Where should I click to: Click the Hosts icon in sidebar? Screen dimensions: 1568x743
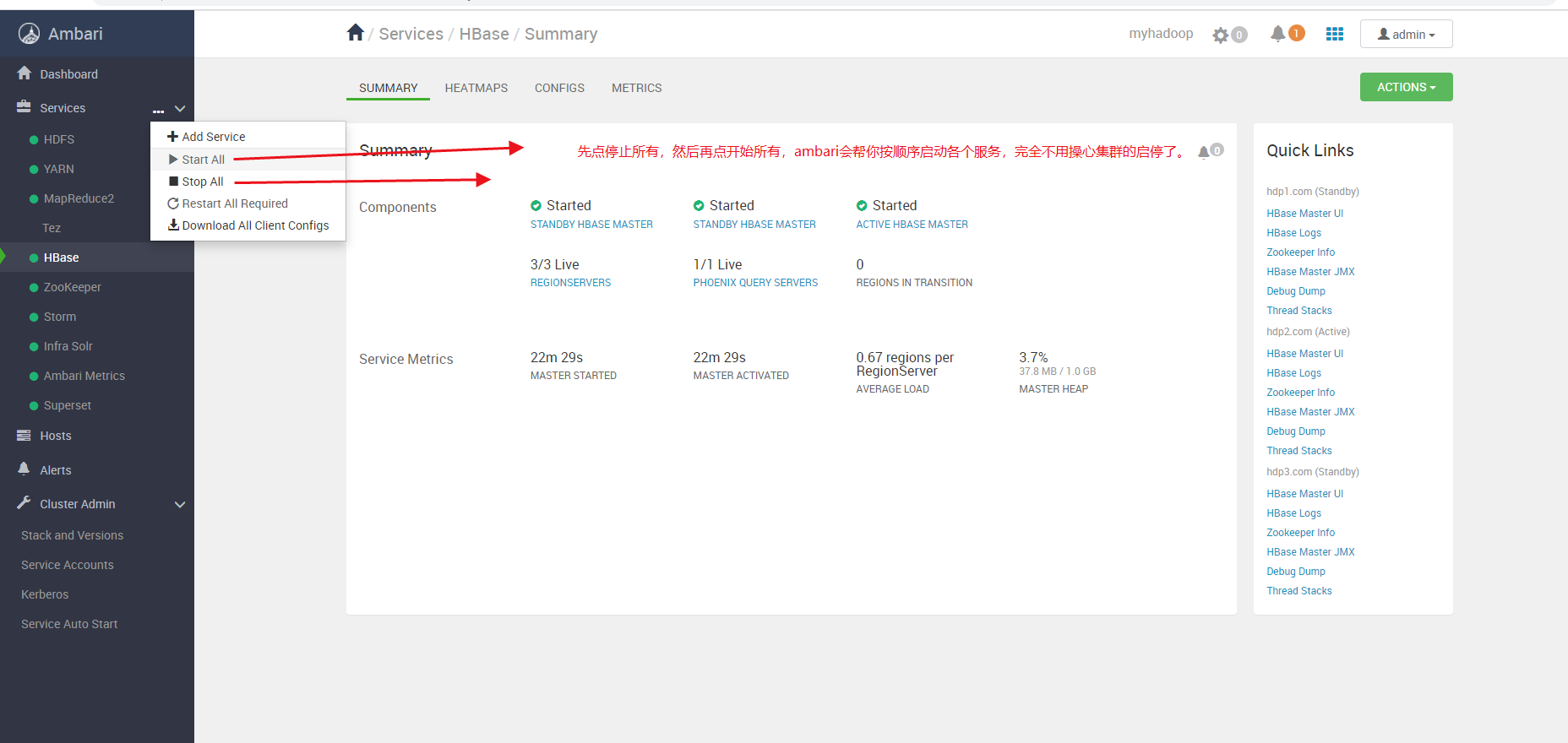click(24, 436)
